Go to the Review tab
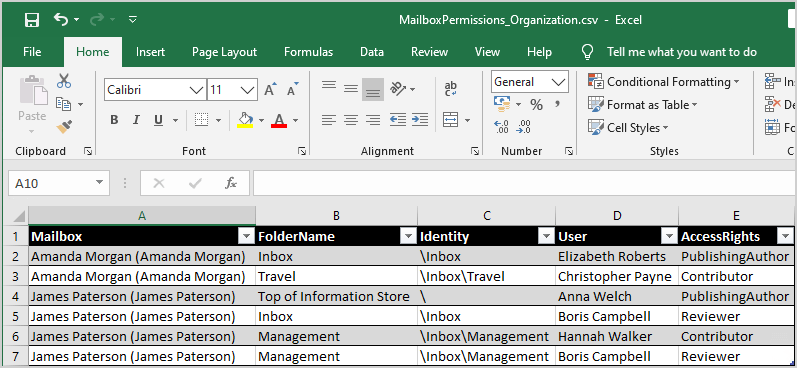This screenshot has height=368, width=797. 430,52
